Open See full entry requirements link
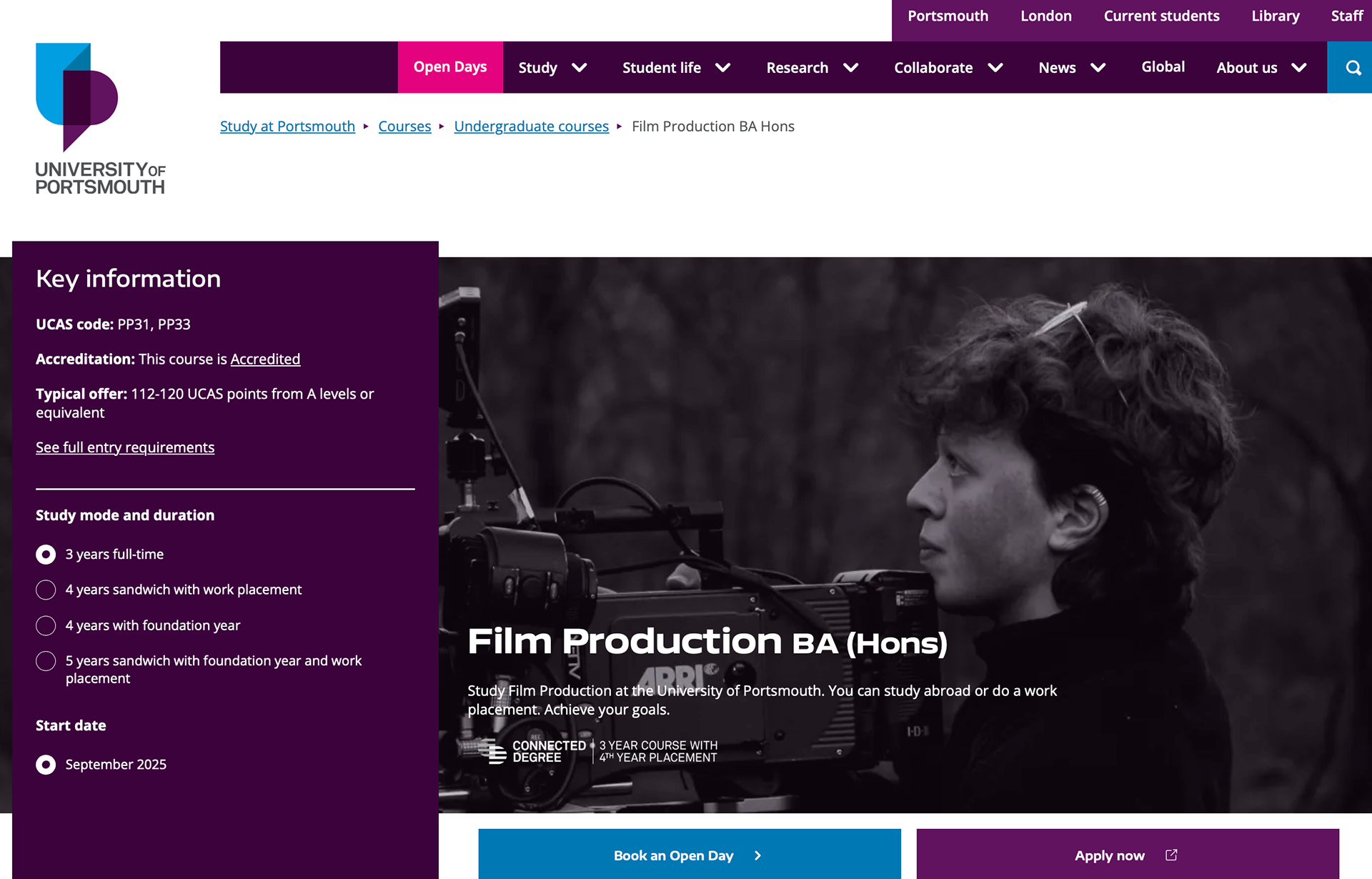Image resolution: width=1372 pixels, height=879 pixels. tap(125, 447)
